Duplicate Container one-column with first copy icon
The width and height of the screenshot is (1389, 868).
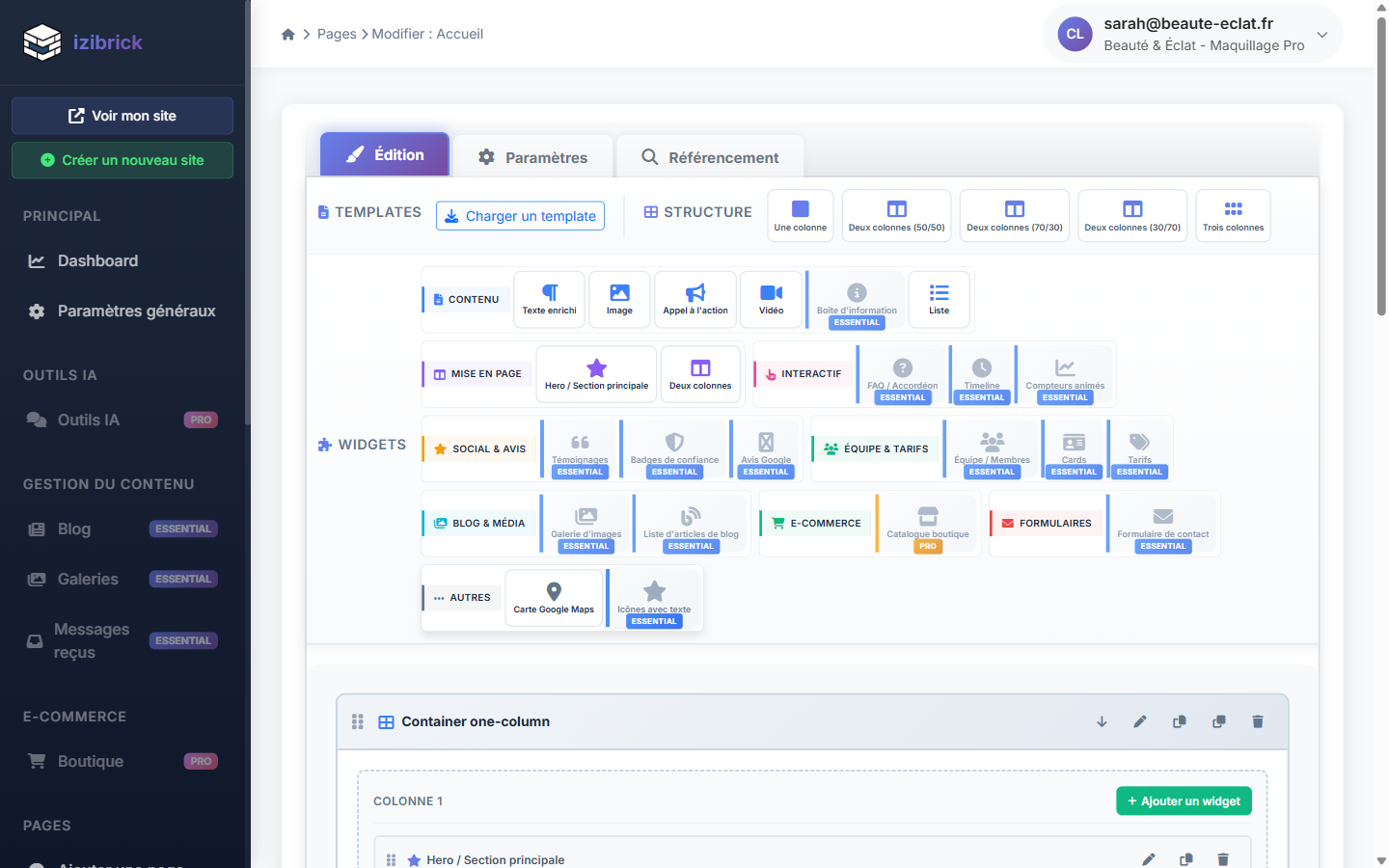(1179, 721)
